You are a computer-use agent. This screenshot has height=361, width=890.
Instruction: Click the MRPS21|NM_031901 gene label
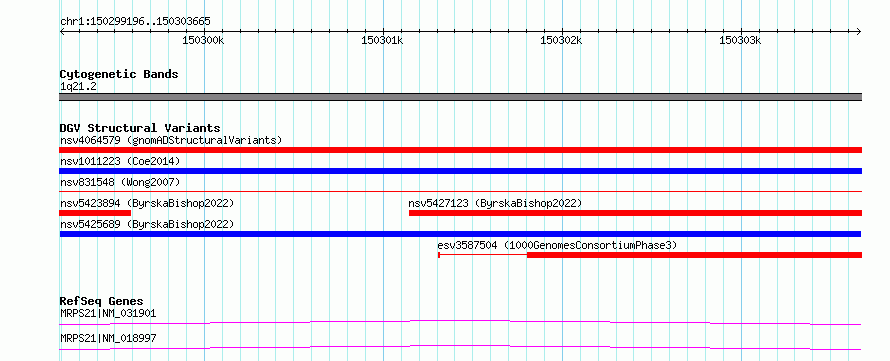pos(108,313)
